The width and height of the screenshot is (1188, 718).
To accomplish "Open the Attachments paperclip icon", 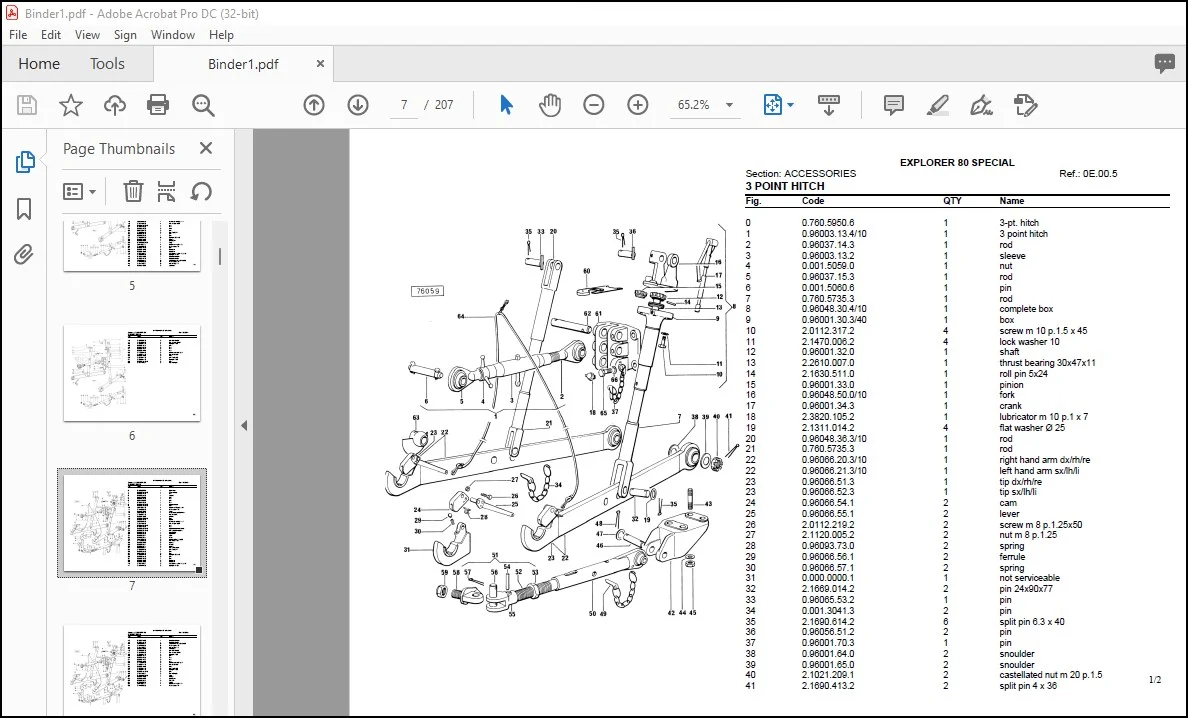I will [24, 254].
